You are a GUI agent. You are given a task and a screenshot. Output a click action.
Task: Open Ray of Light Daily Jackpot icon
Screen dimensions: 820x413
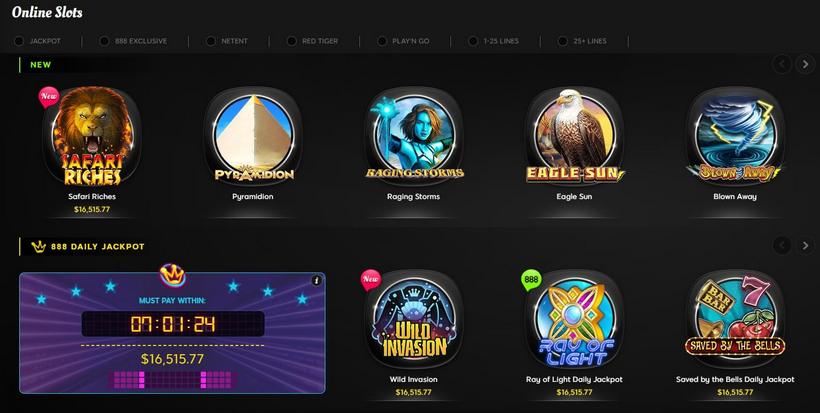point(574,319)
